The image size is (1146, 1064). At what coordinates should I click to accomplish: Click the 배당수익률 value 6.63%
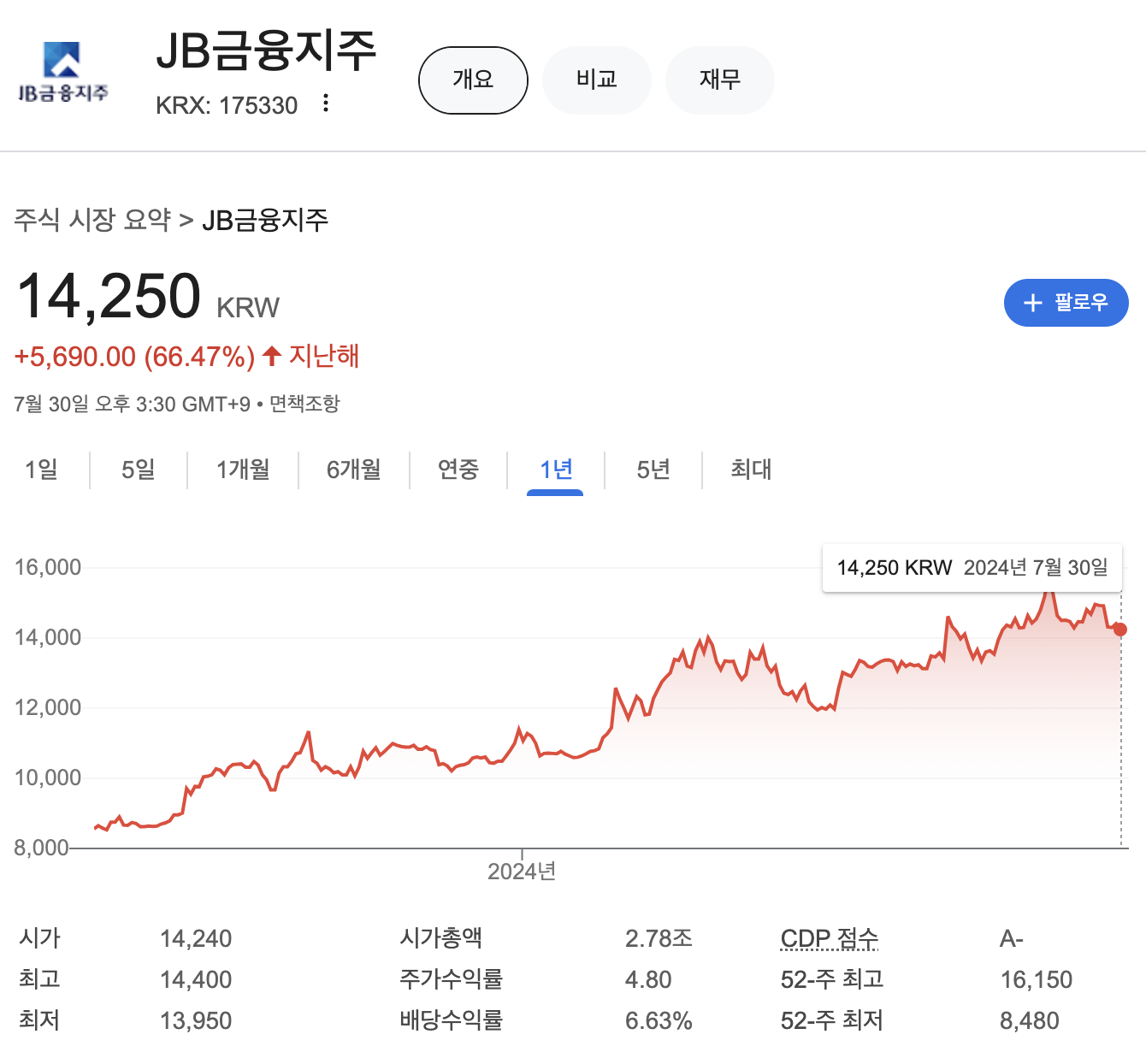tap(659, 1021)
